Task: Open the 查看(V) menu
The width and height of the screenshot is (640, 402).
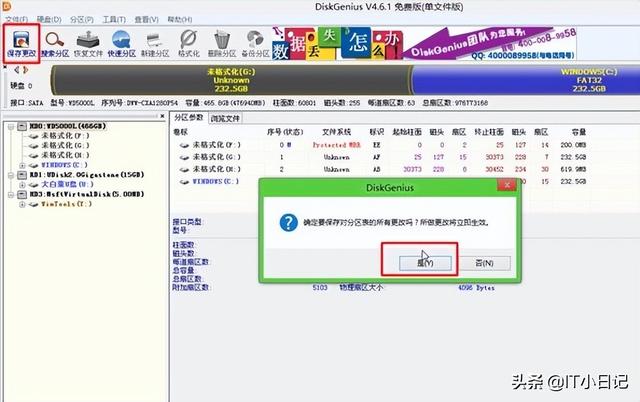Action: [147, 19]
